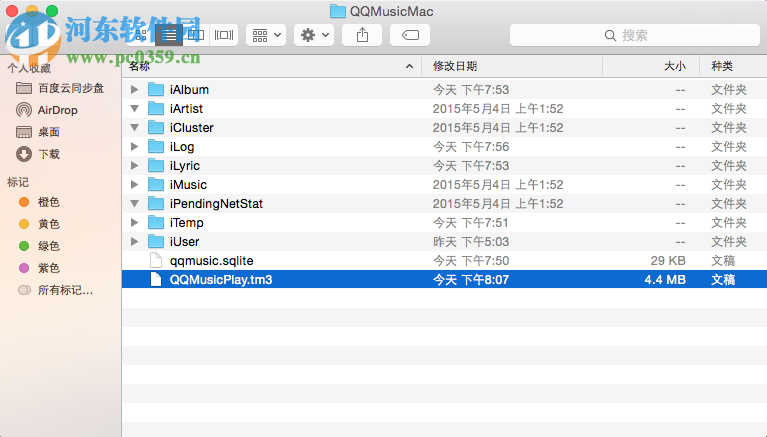Click the 29 KB size cell
Viewport: 767px width, 437px height.
click(x=668, y=261)
